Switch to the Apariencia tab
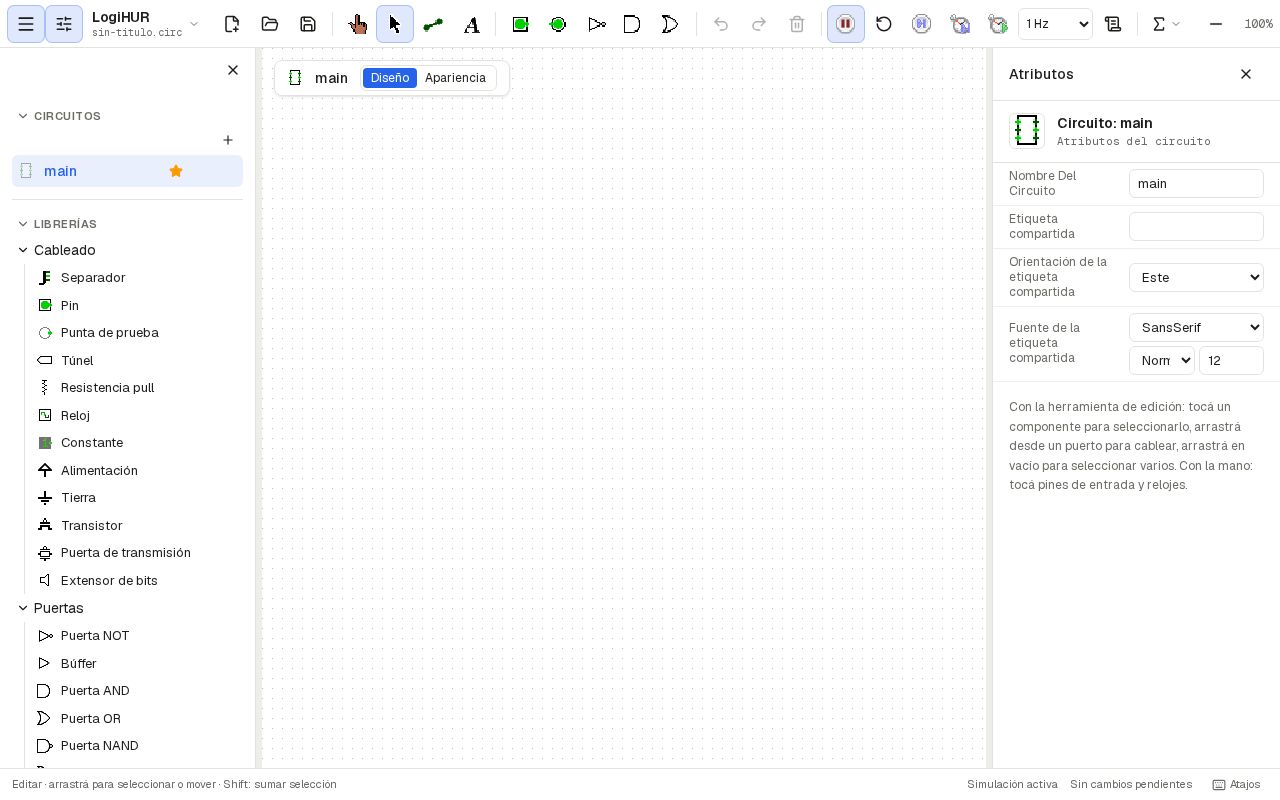 (455, 78)
